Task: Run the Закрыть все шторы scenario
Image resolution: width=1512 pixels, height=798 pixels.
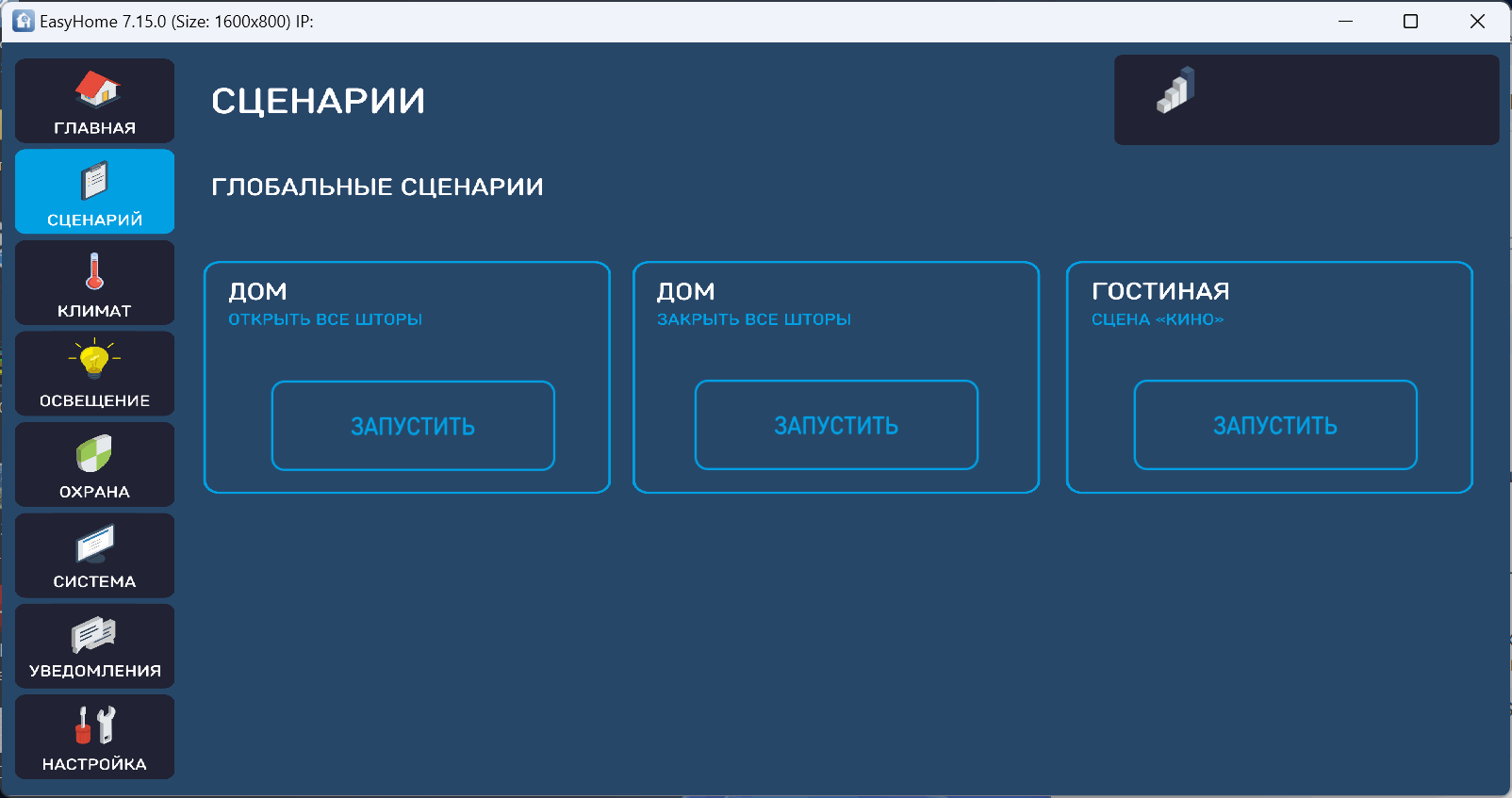Action: point(836,425)
